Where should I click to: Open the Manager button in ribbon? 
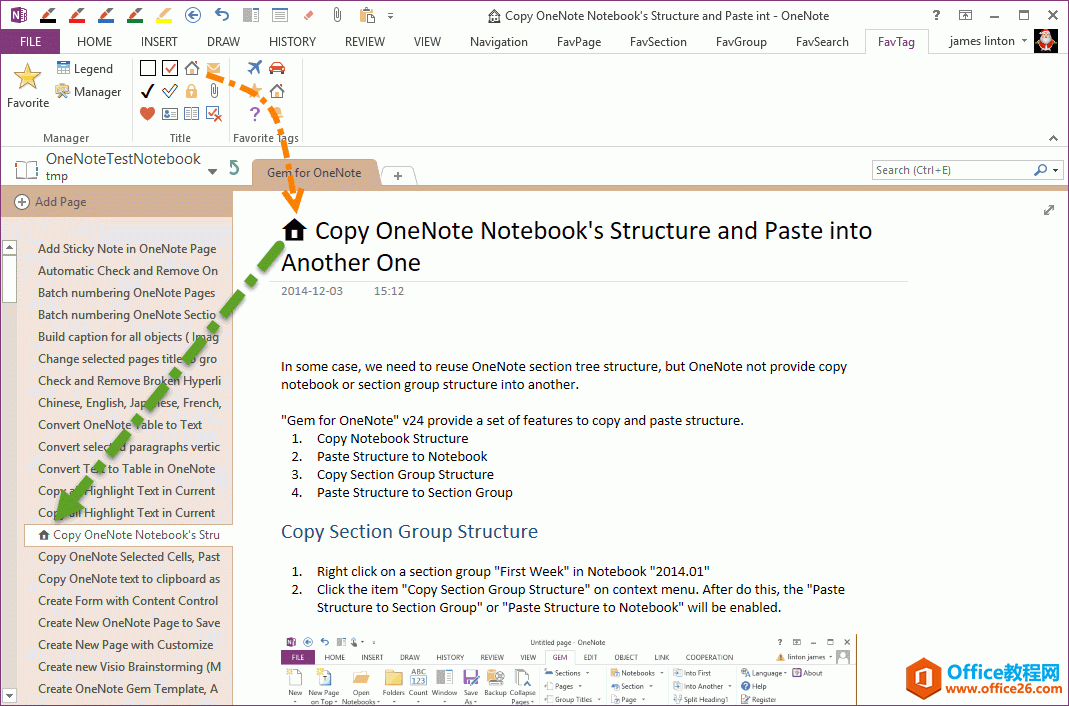point(88,92)
